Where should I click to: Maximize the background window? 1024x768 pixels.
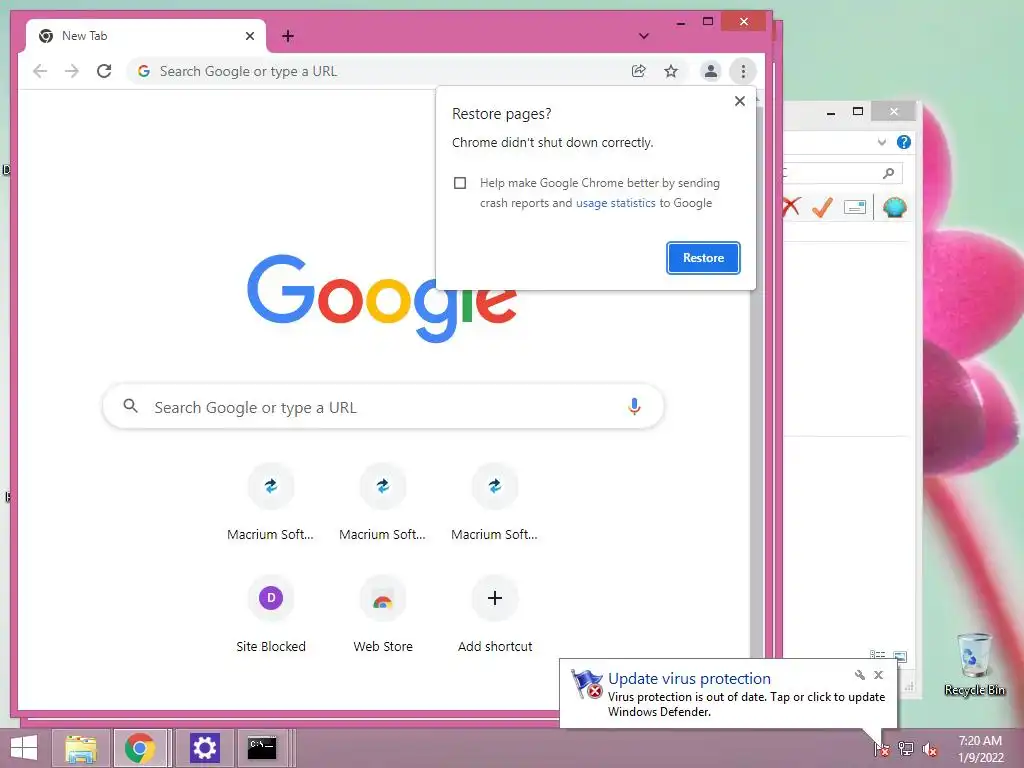(x=858, y=112)
